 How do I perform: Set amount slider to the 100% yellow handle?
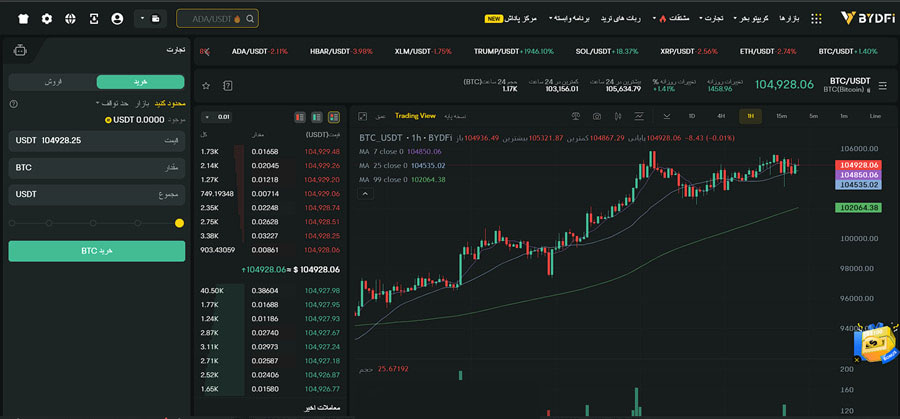tap(180, 223)
